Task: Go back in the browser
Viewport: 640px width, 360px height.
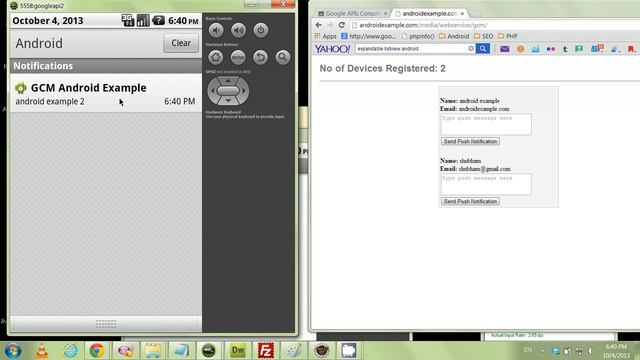Action: 319,25
